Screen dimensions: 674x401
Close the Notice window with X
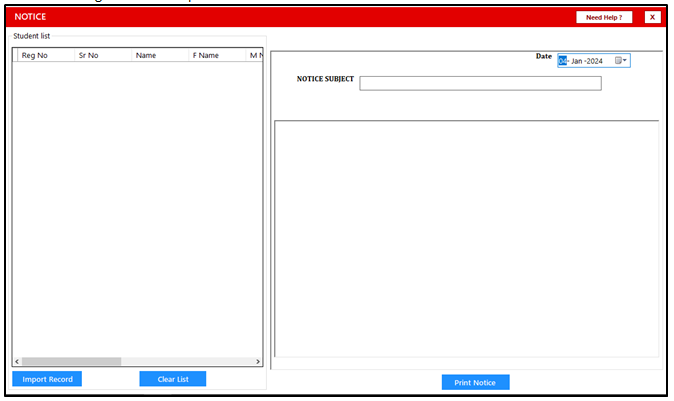pos(652,17)
